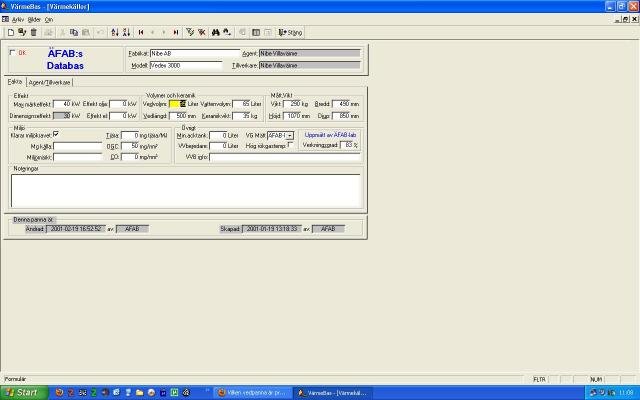640x400 pixels.
Task: Switch to the Agent/Tillverkare tab
Action: coord(50,82)
